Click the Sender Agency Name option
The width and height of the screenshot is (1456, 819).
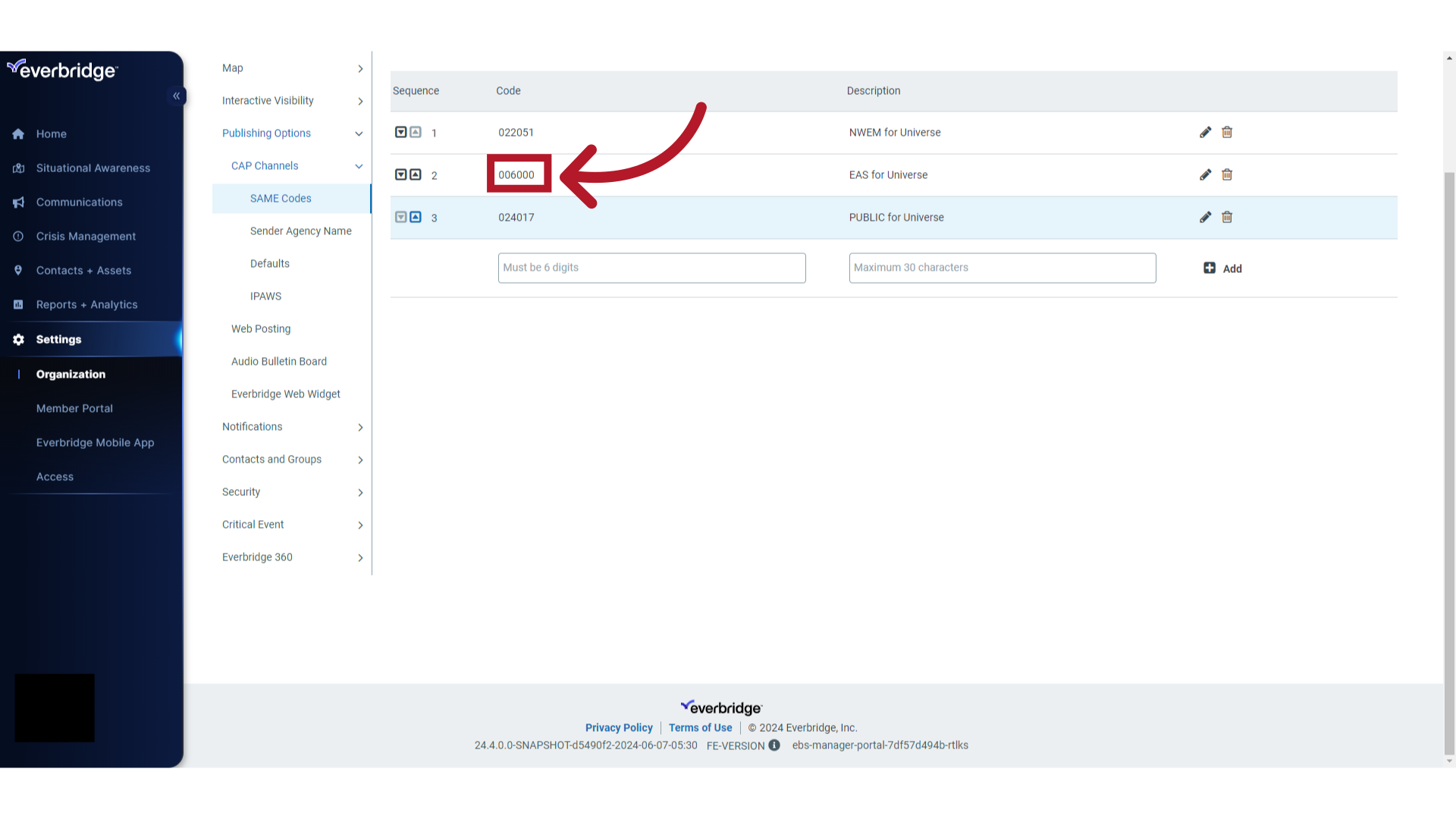click(300, 230)
